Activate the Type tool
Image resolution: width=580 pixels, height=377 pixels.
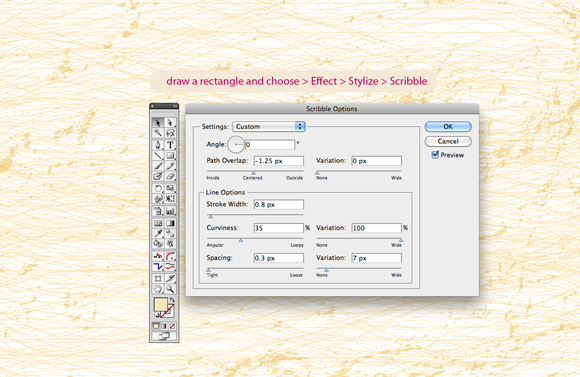[x=170, y=145]
